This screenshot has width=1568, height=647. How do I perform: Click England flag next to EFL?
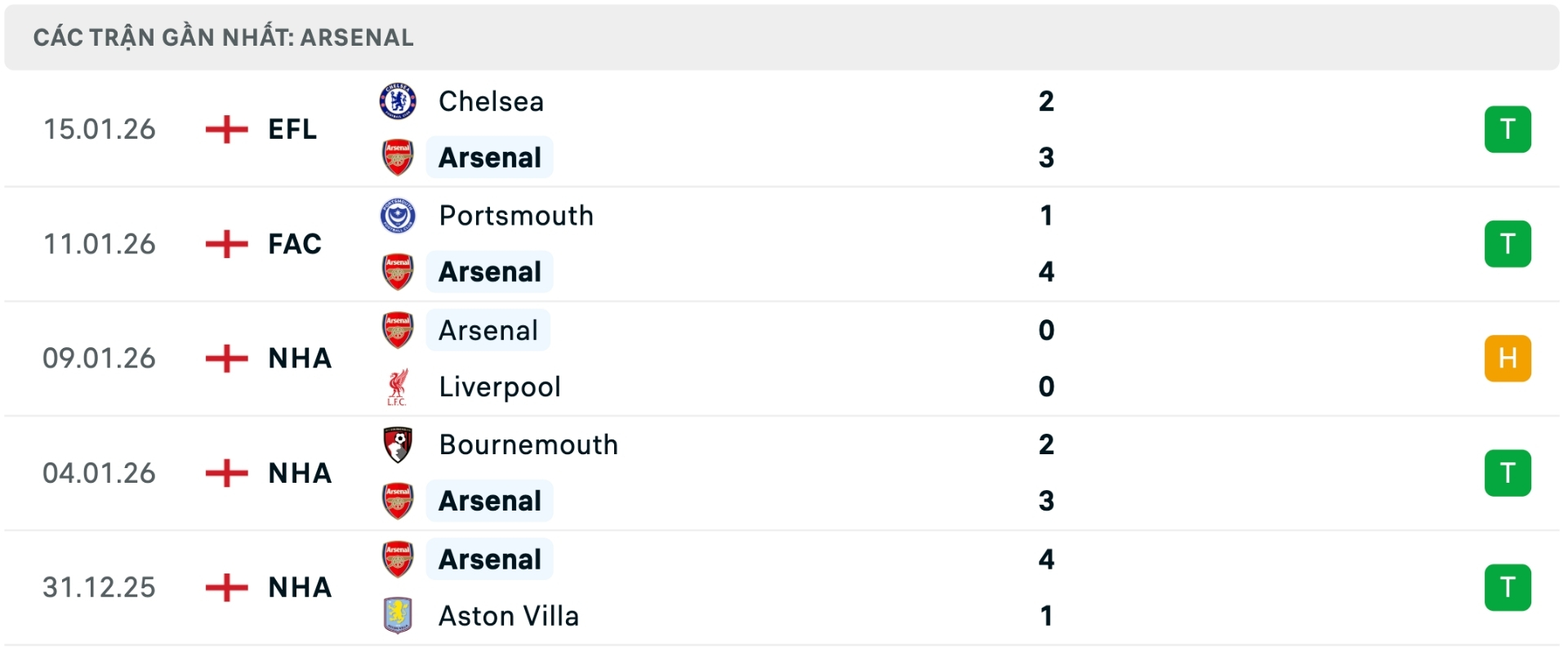point(226,129)
